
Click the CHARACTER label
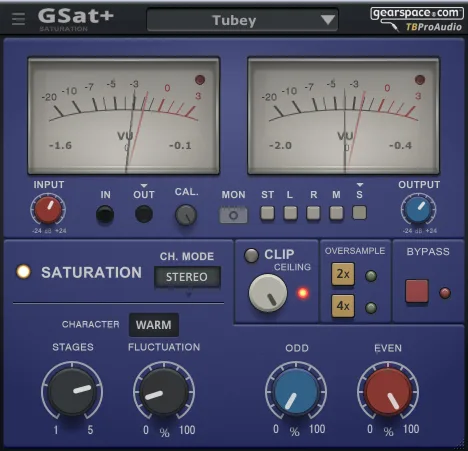90,324
